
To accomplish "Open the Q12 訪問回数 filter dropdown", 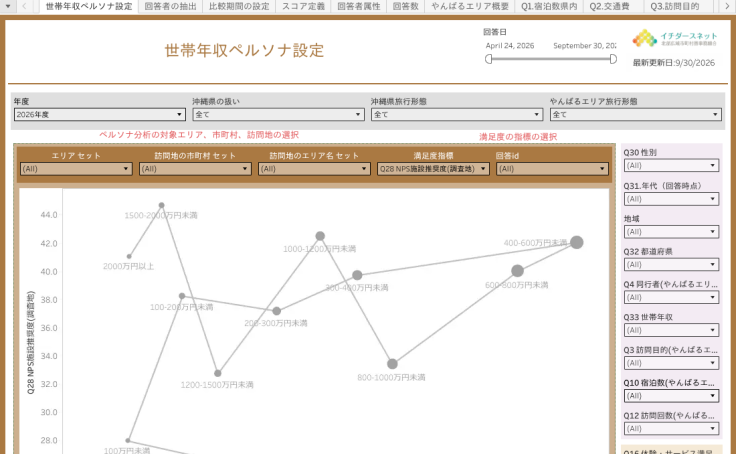I will click(671, 429).
